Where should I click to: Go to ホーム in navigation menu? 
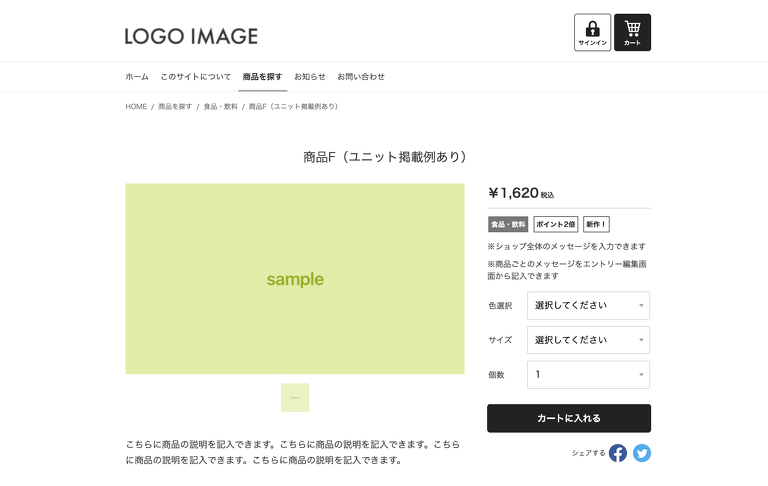pyautogui.click(x=137, y=77)
